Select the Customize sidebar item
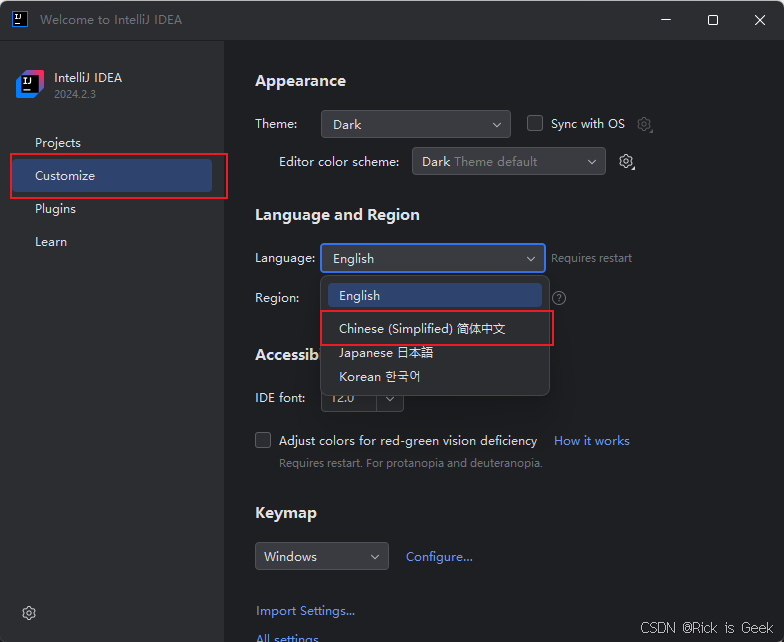 [x=112, y=176]
